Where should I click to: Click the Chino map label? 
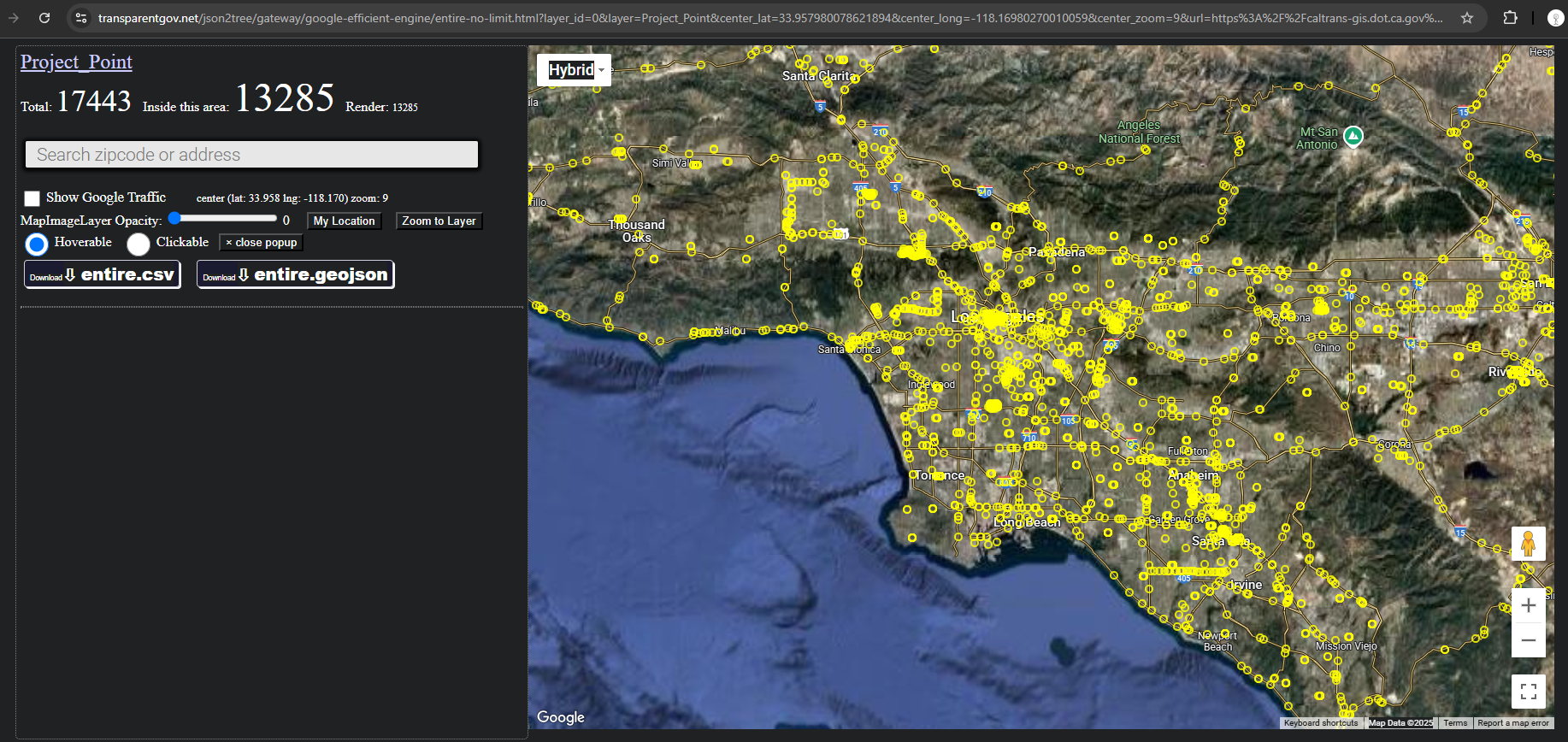(x=1327, y=348)
